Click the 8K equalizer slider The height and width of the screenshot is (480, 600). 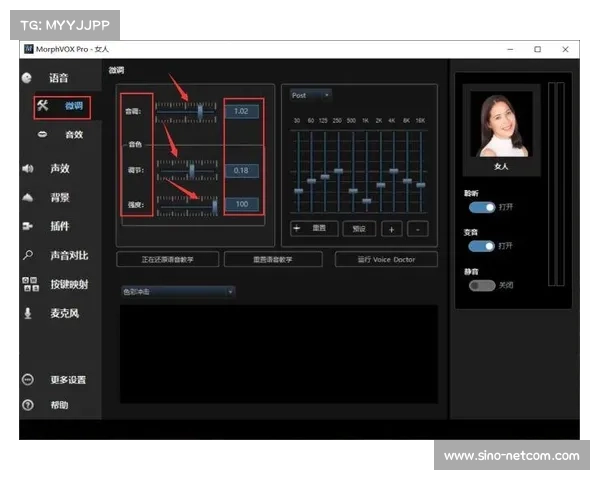(x=408, y=181)
